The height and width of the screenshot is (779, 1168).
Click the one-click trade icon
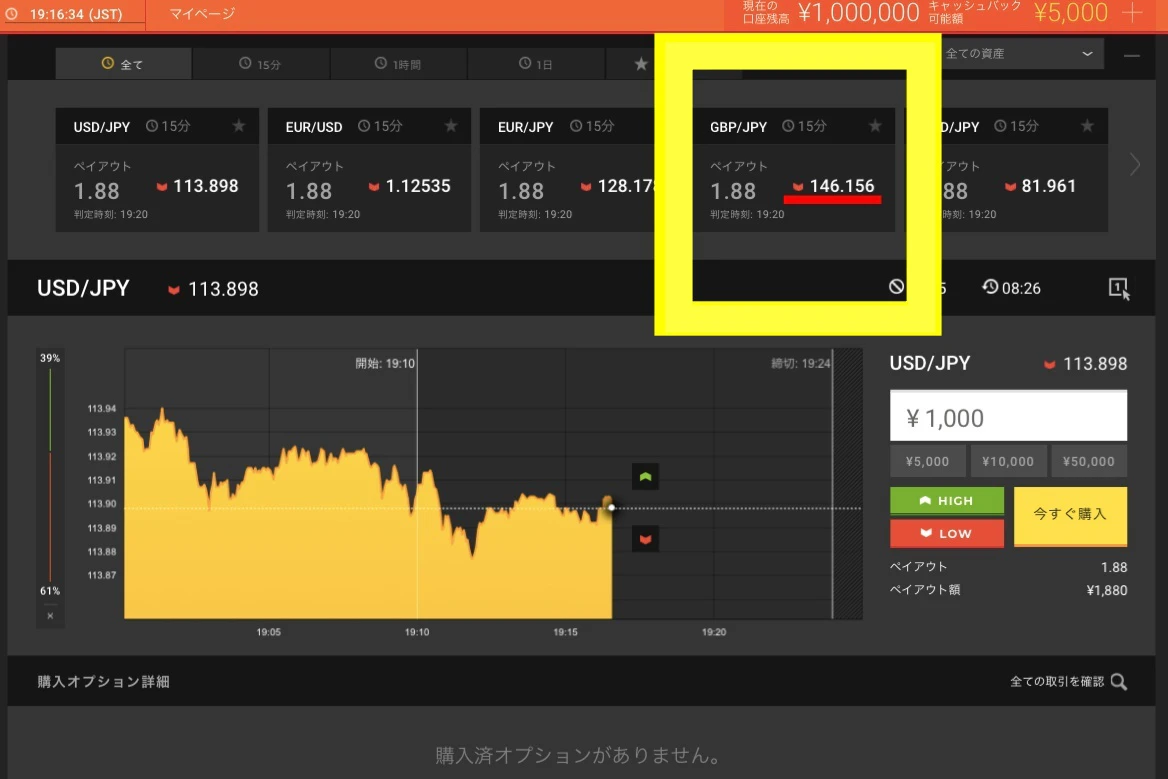point(1119,288)
